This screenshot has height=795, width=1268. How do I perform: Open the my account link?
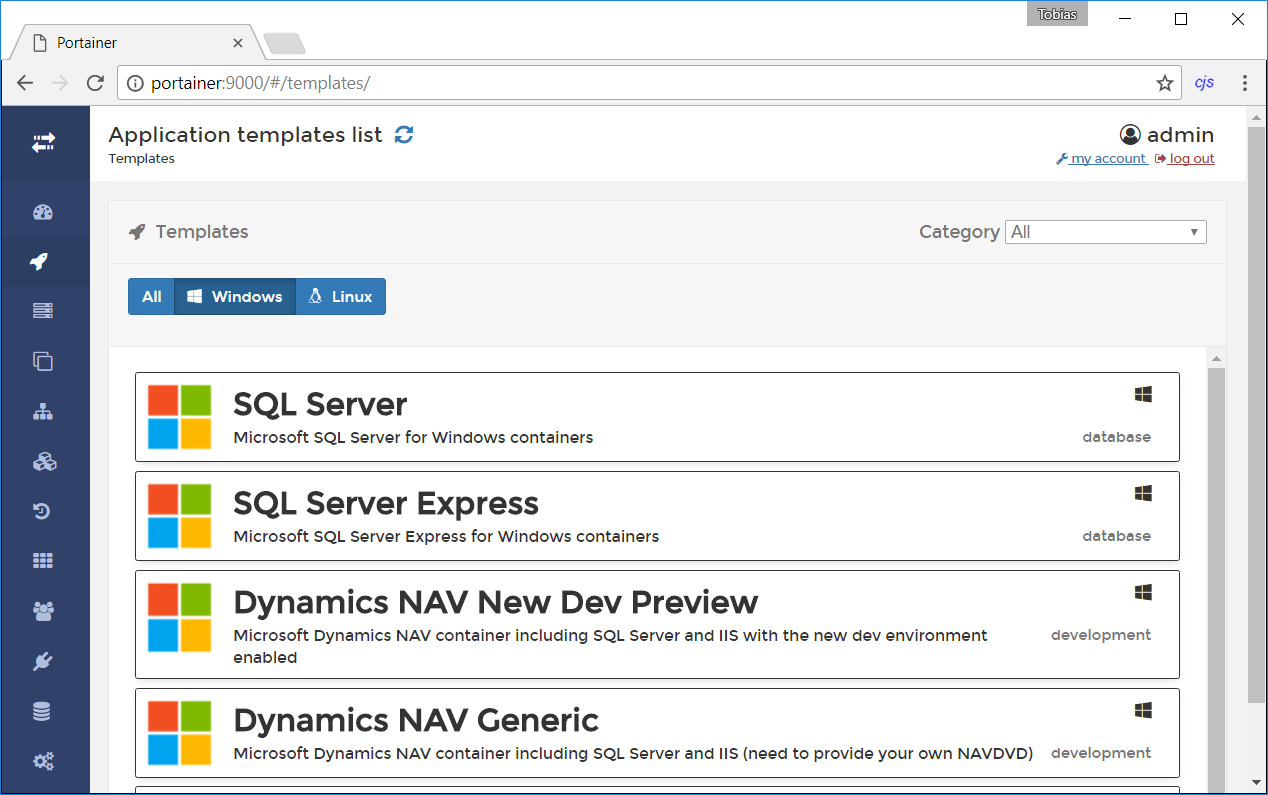[1101, 159]
